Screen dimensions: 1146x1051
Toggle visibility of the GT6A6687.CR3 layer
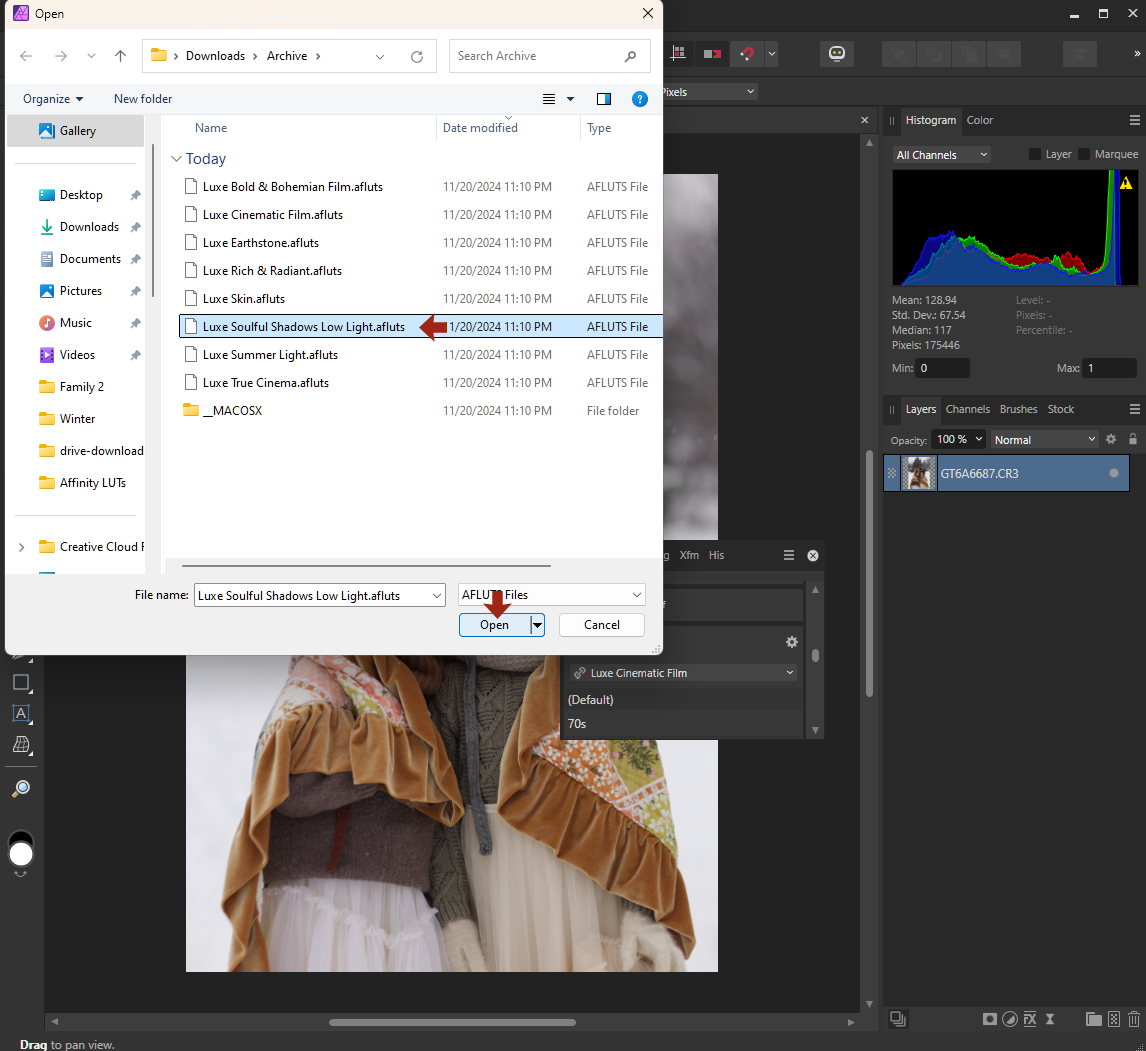coord(1113,473)
